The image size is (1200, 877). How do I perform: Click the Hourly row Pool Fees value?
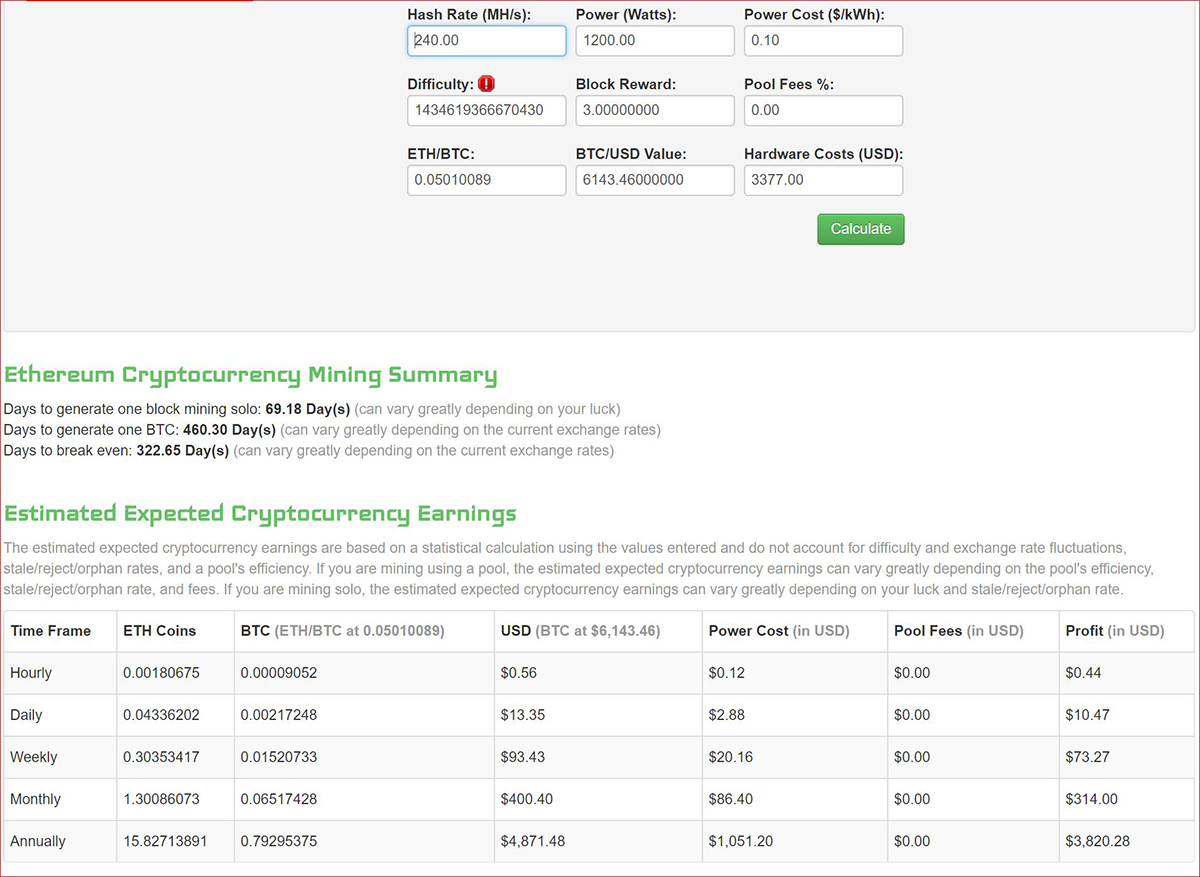pyautogui.click(x=912, y=673)
